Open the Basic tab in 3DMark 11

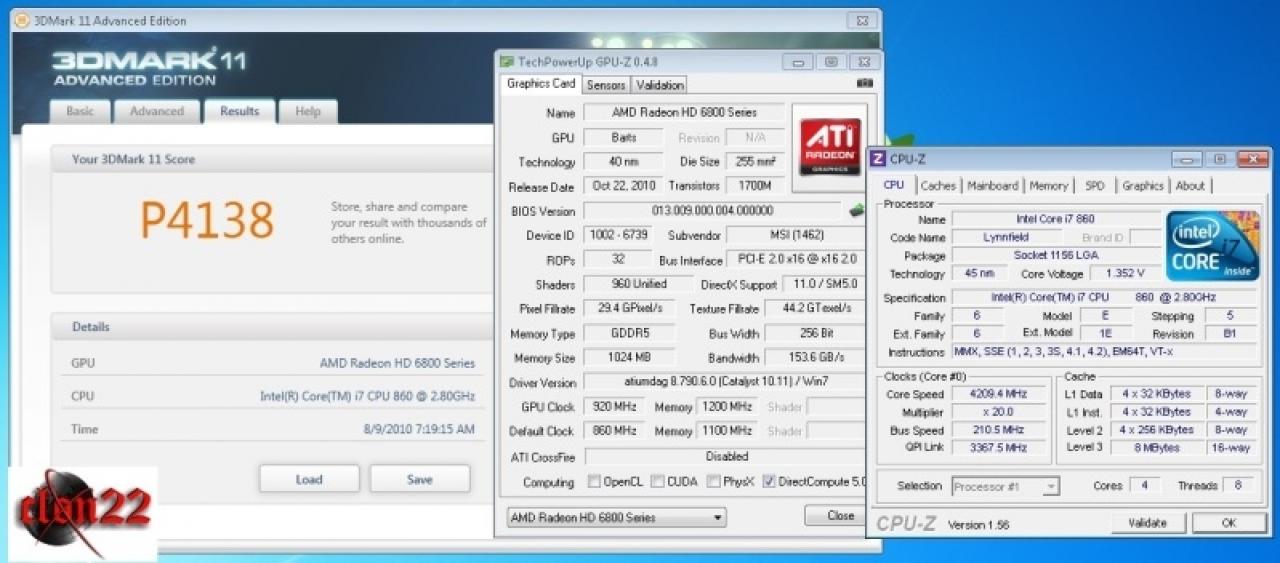pyautogui.click(x=80, y=111)
